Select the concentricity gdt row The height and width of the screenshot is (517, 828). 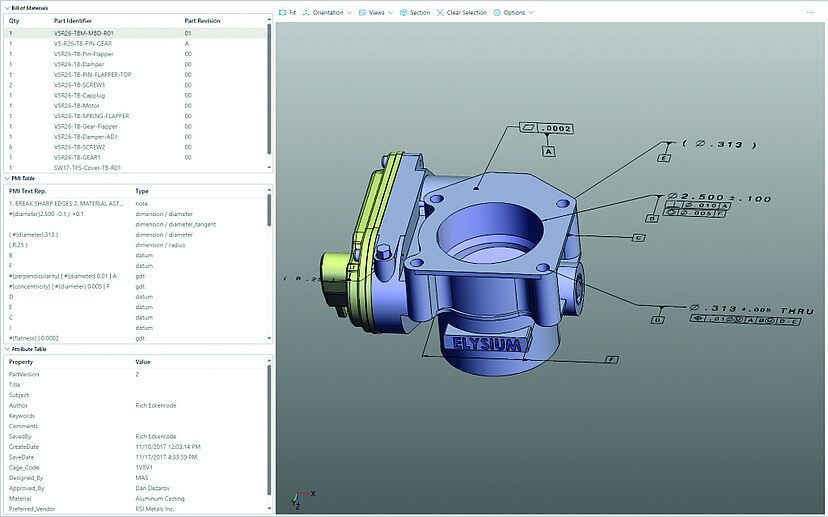coord(135,286)
